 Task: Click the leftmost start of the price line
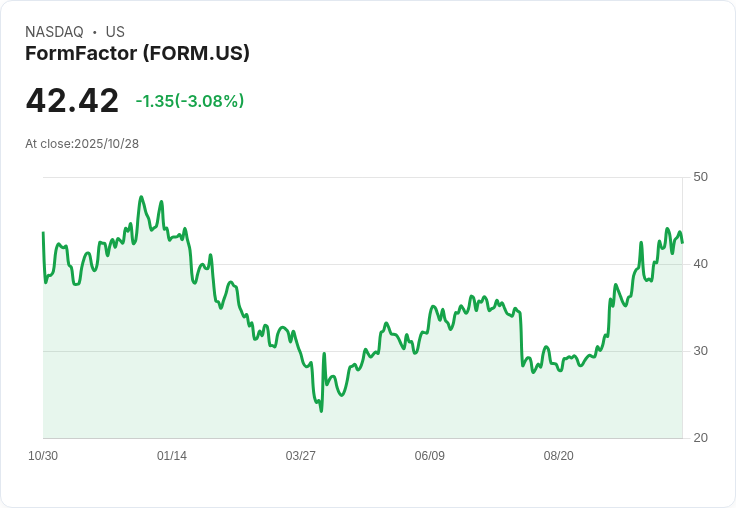tap(43, 233)
